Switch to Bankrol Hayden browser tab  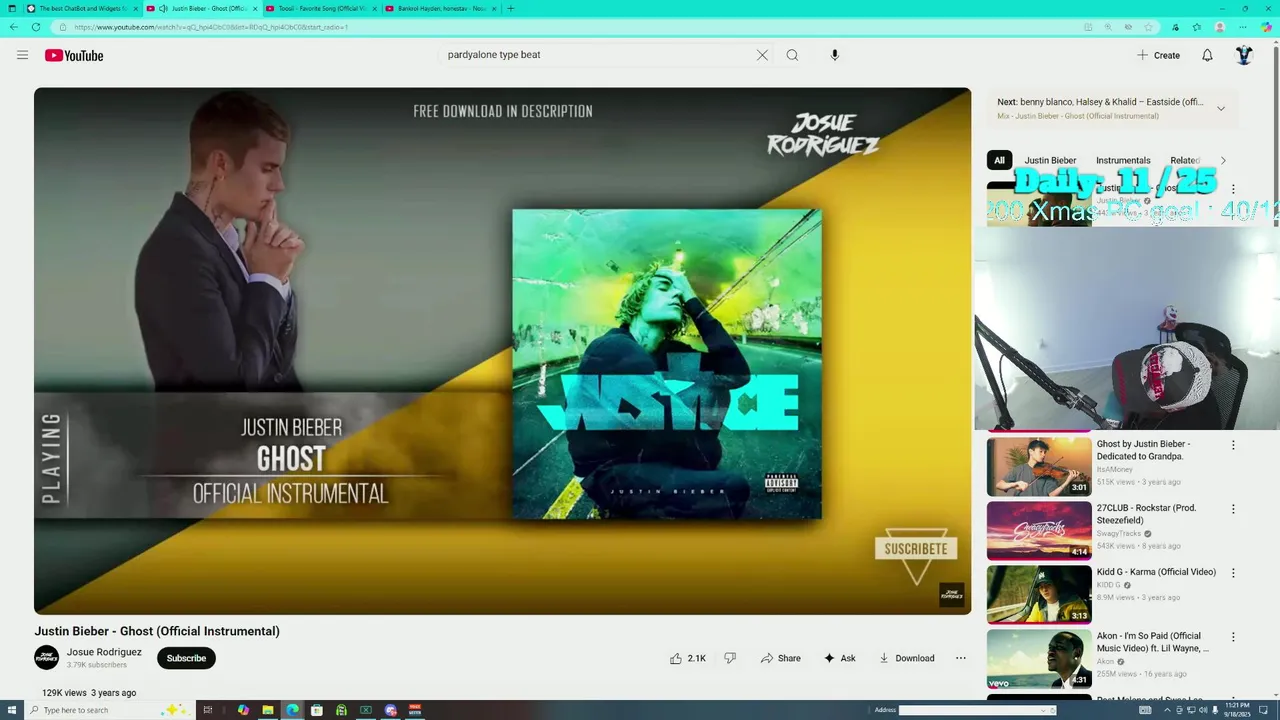point(440,8)
